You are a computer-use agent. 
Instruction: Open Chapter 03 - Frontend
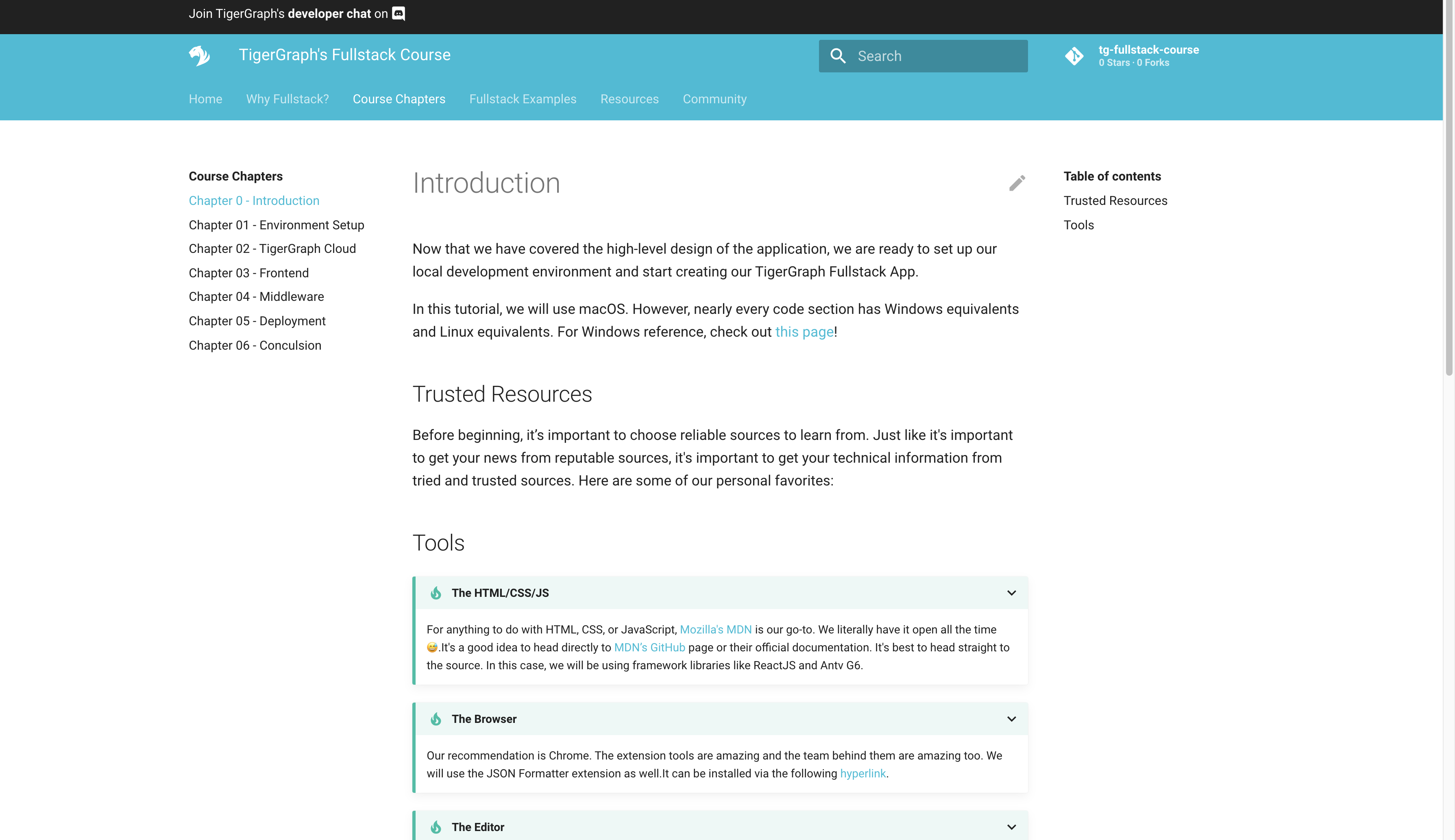pyautogui.click(x=248, y=273)
